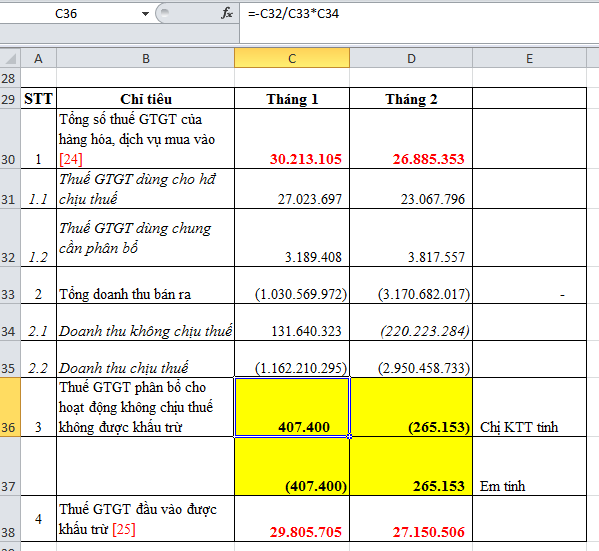
Task: Open the Name Box dropdown arrow
Action: click(x=145, y=14)
